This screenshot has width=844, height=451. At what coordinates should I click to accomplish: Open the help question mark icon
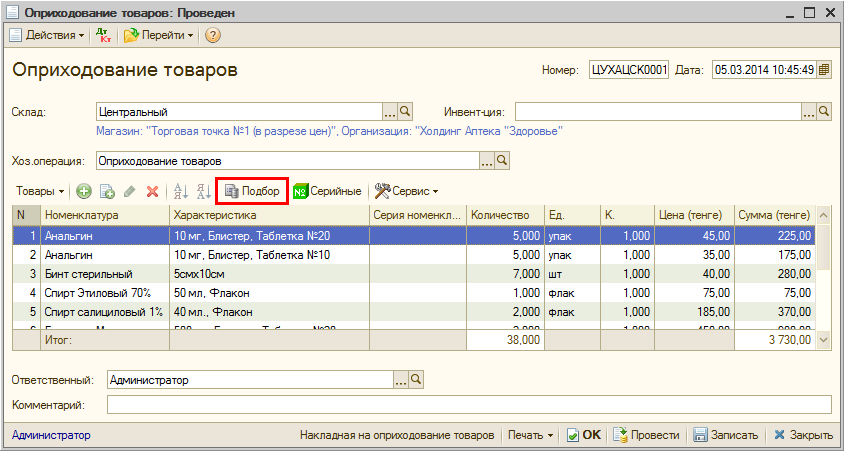pos(212,35)
